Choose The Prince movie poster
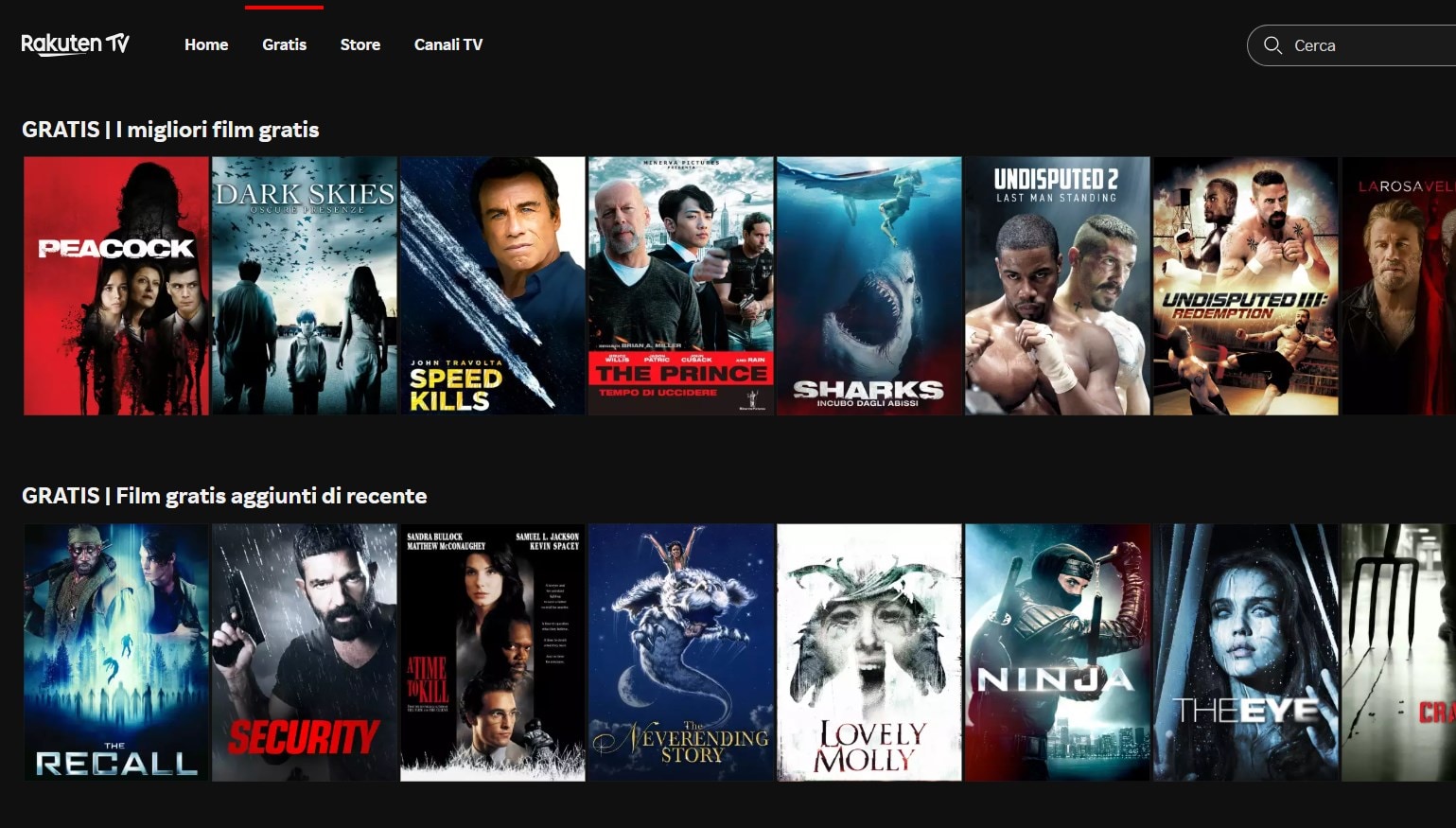The width and height of the screenshot is (1456, 828). [x=681, y=286]
